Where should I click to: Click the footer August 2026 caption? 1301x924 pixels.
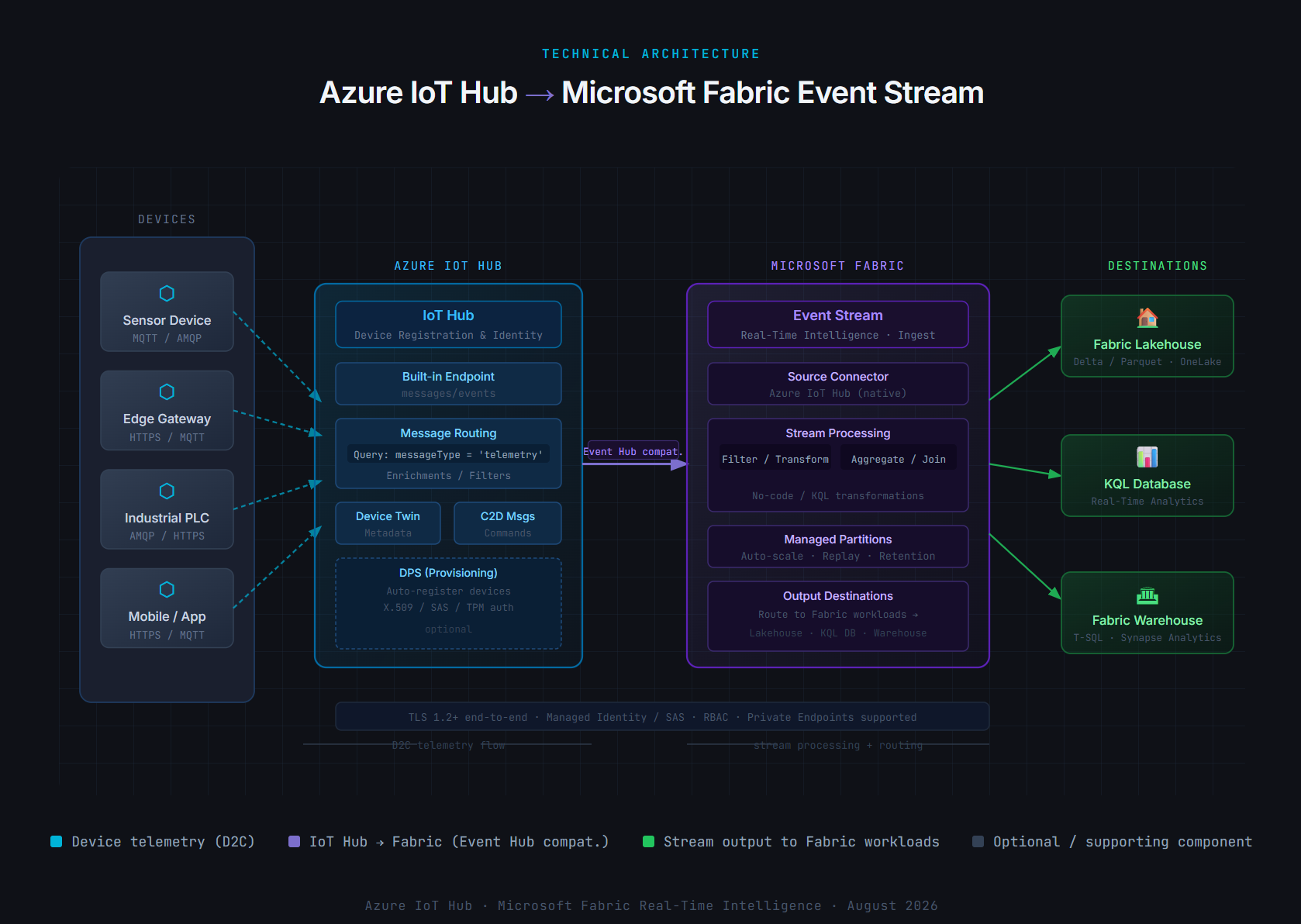pyautogui.click(x=651, y=905)
